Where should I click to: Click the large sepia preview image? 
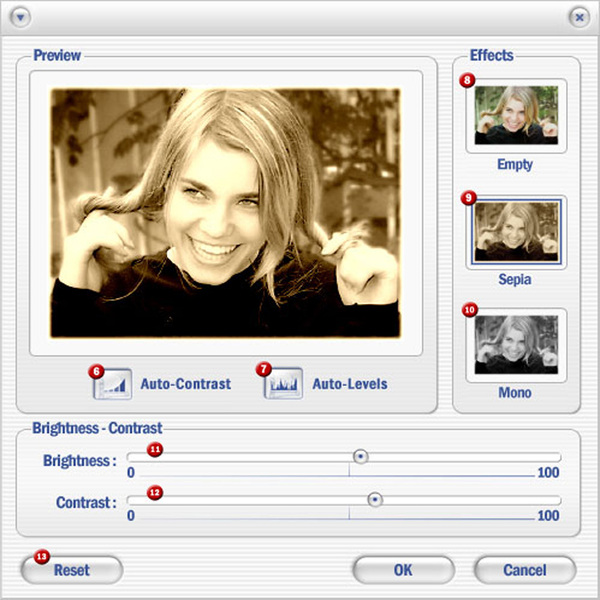coord(225,213)
